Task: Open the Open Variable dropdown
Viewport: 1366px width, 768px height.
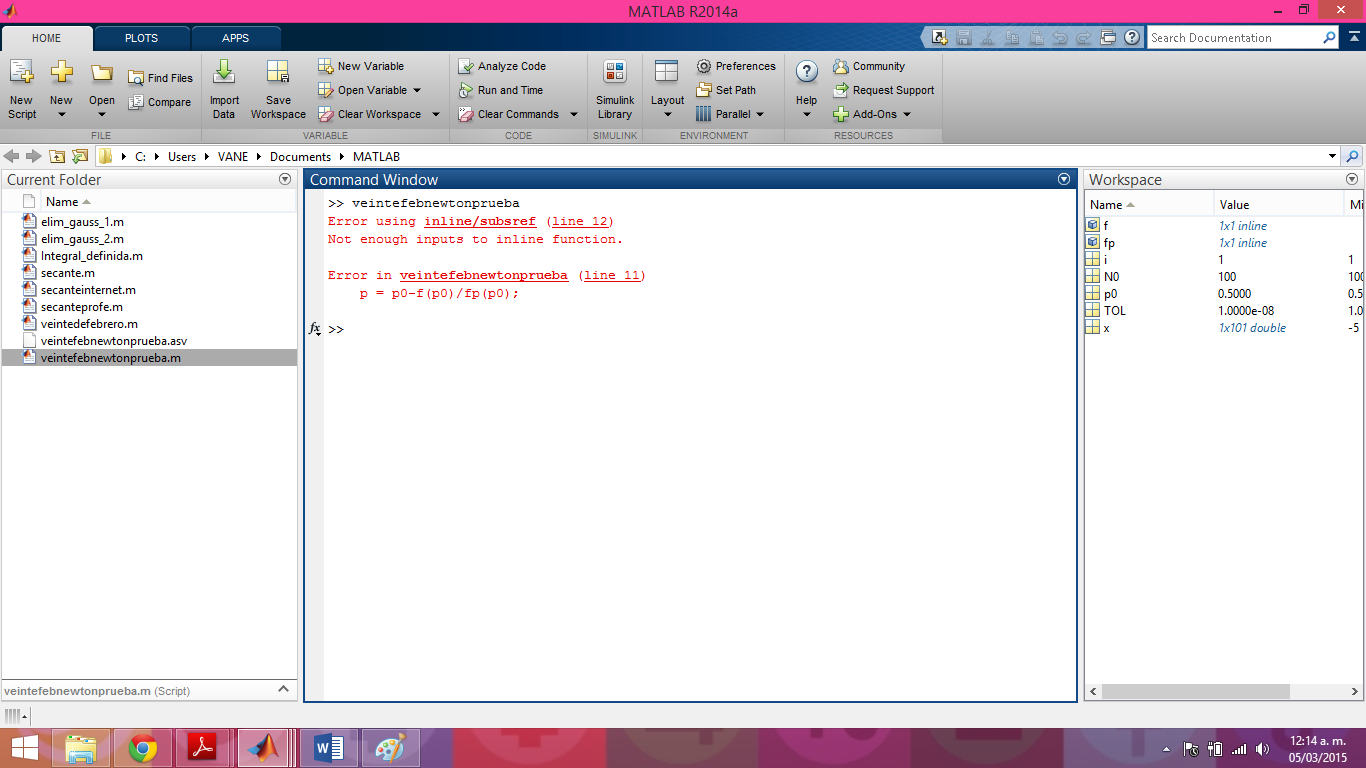Action: point(417,90)
